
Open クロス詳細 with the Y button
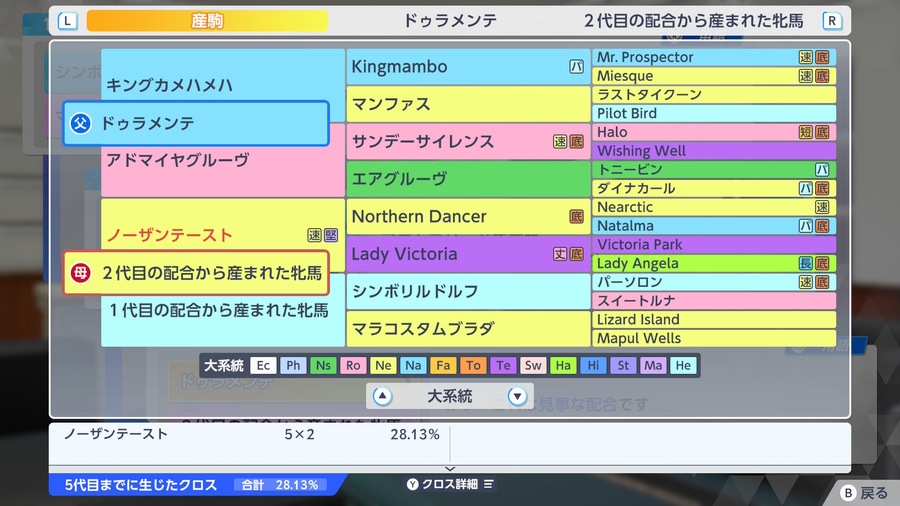click(x=450, y=484)
